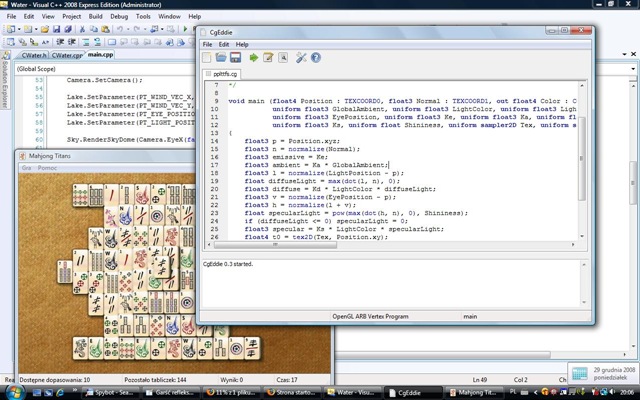Viewport: 640px width, 400px height.
Task: Click Add New Item icon in Visual C++ toolbar
Action: pos(27,29)
